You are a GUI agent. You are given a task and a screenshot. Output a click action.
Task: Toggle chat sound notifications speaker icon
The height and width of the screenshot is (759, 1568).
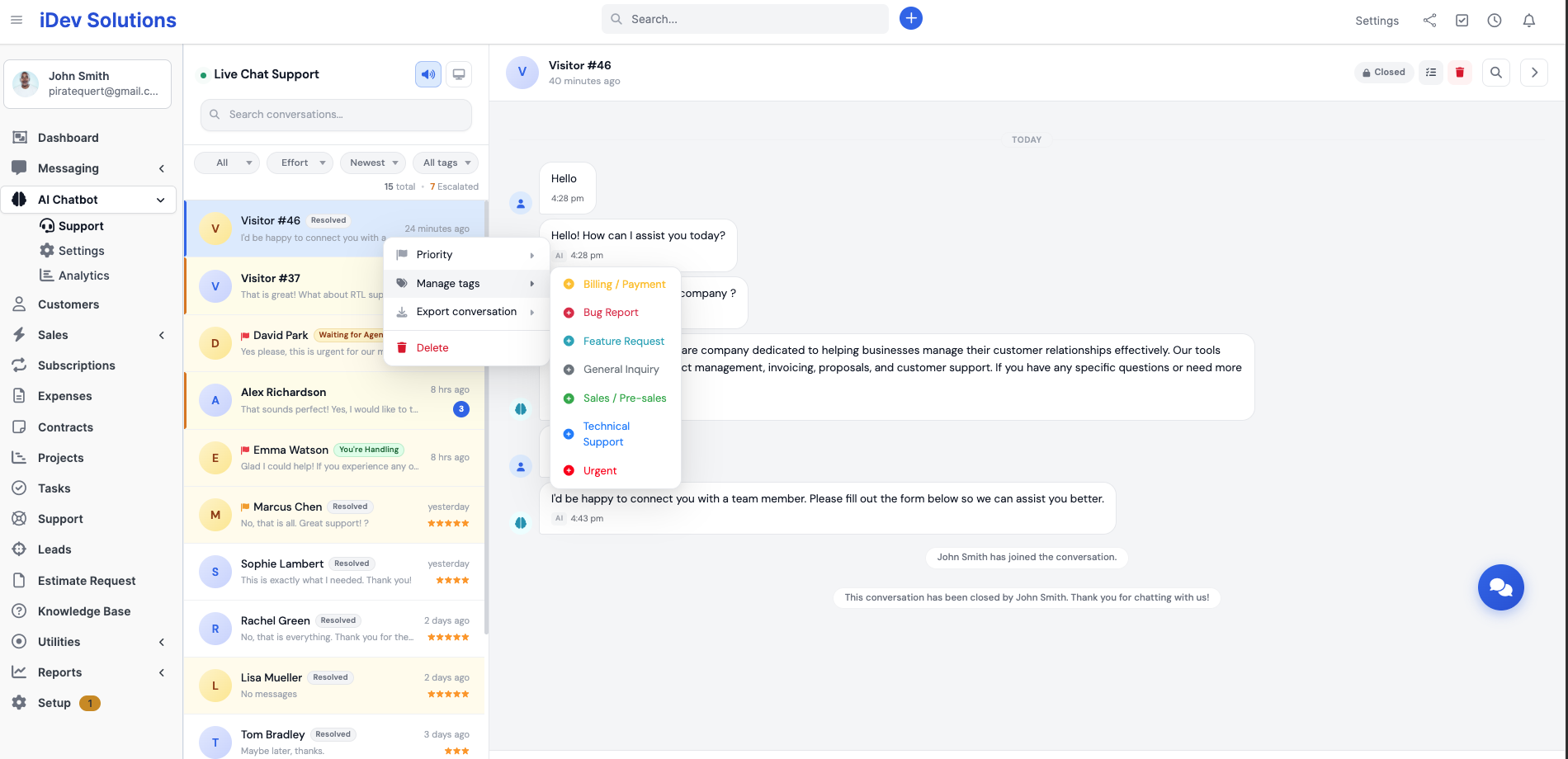[428, 74]
